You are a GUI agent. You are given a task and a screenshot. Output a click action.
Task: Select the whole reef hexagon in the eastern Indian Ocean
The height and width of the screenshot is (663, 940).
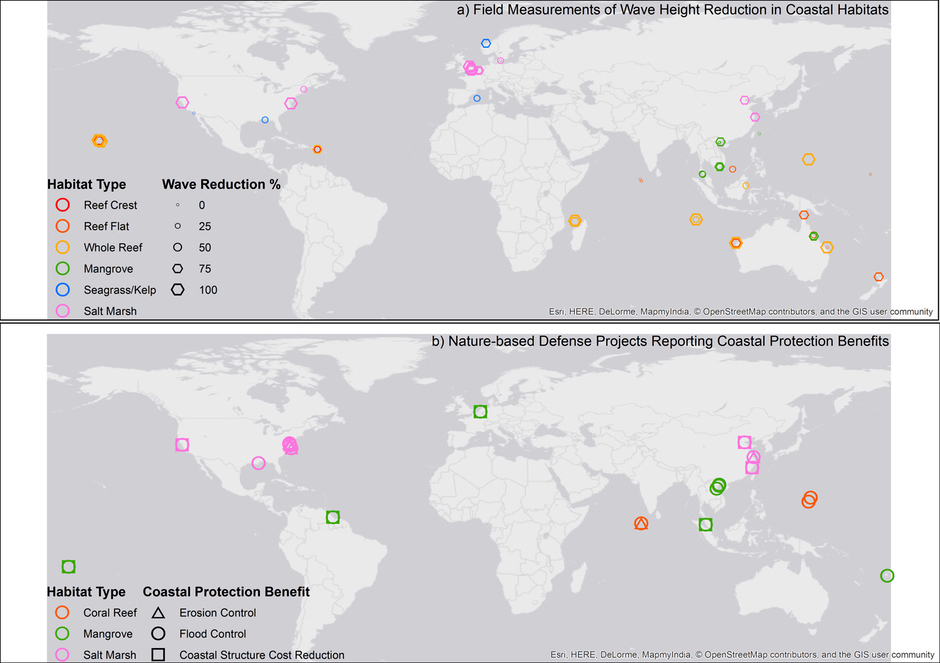click(696, 219)
